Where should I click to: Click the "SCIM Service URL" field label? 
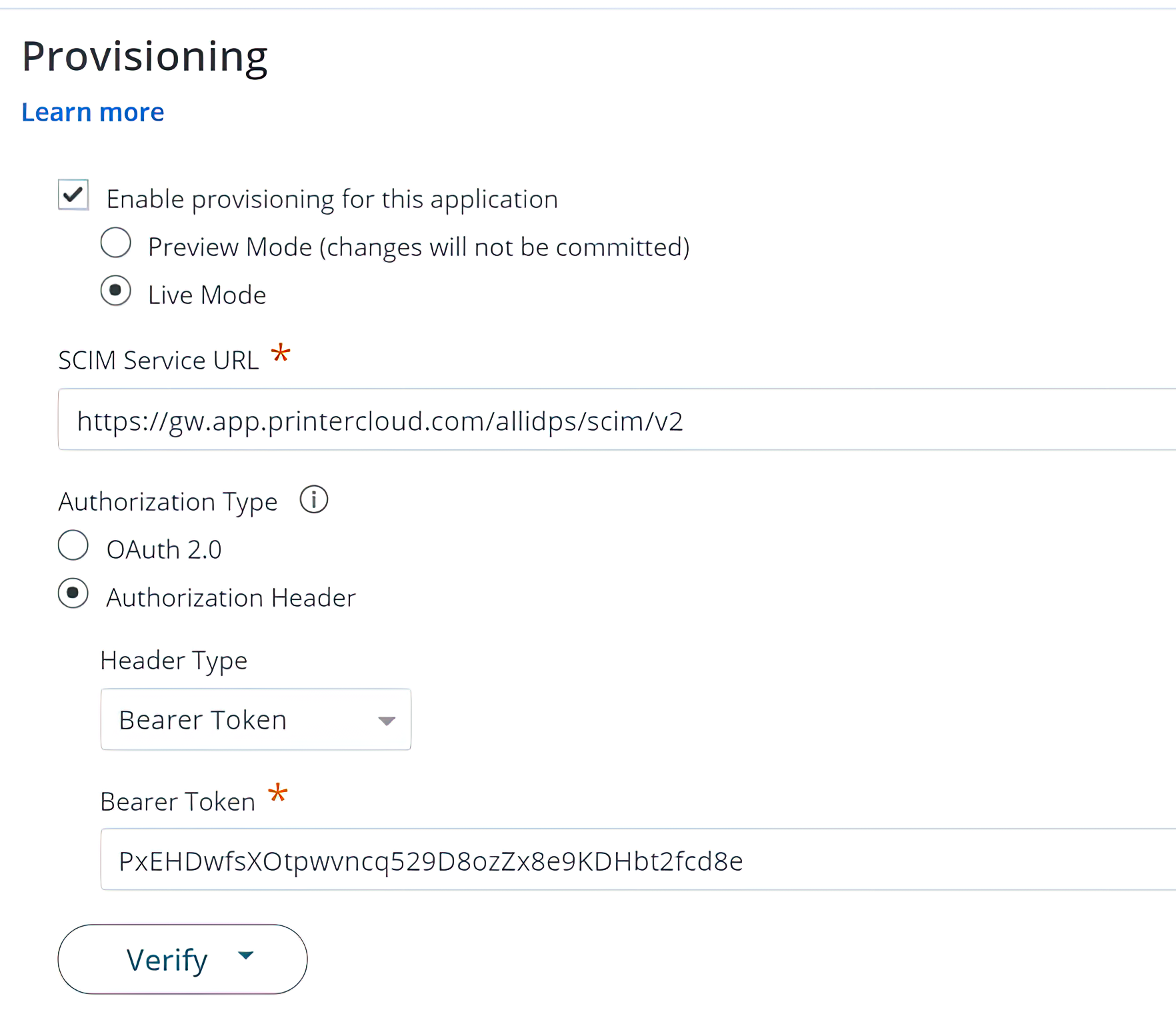[x=158, y=361]
